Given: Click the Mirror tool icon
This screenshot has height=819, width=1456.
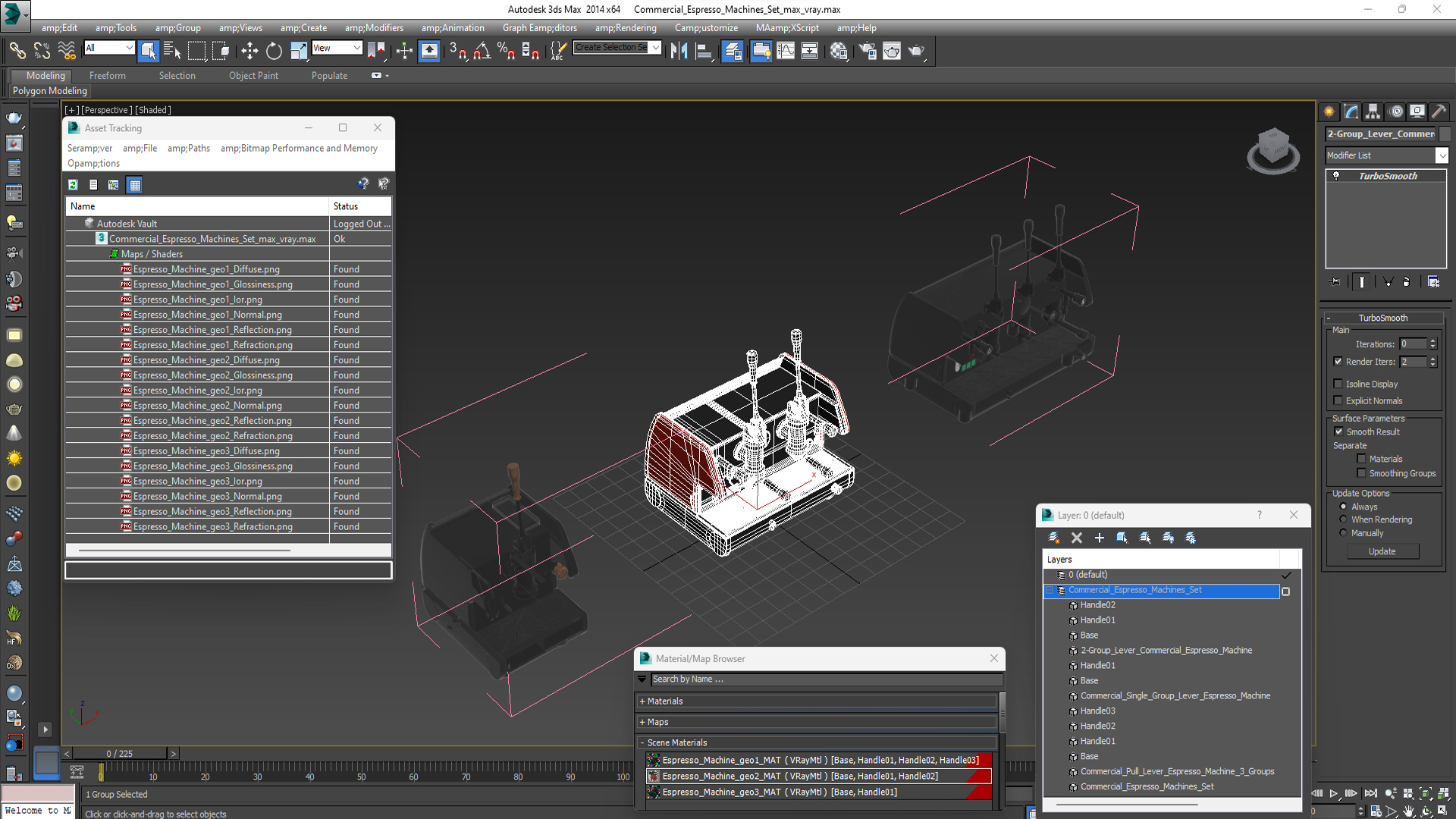Looking at the screenshot, I should click(x=679, y=51).
